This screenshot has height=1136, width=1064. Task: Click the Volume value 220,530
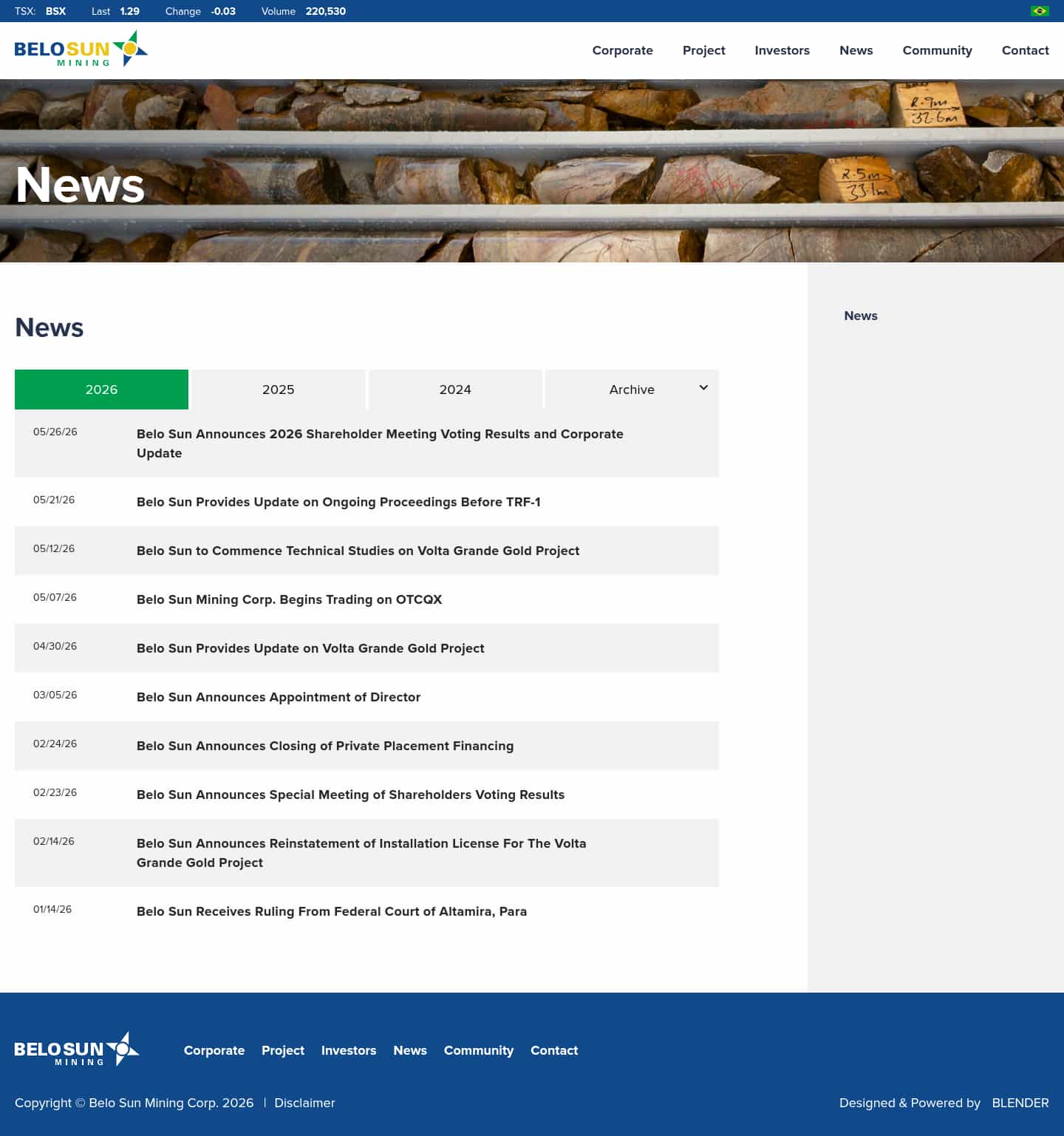[326, 11]
